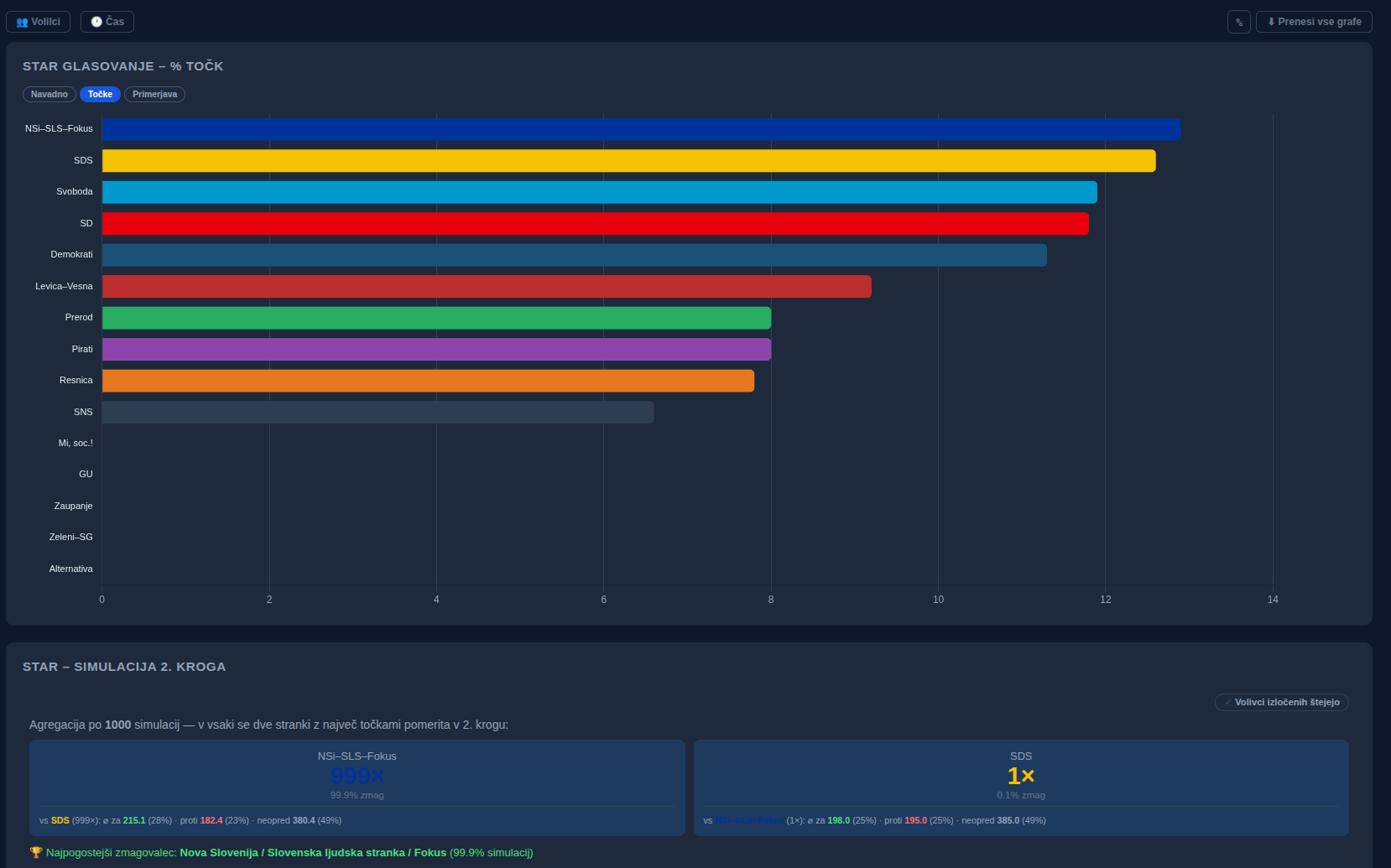Click the 'Zeleni–SG' party label
The height and width of the screenshot is (868, 1391).
pos(70,537)
